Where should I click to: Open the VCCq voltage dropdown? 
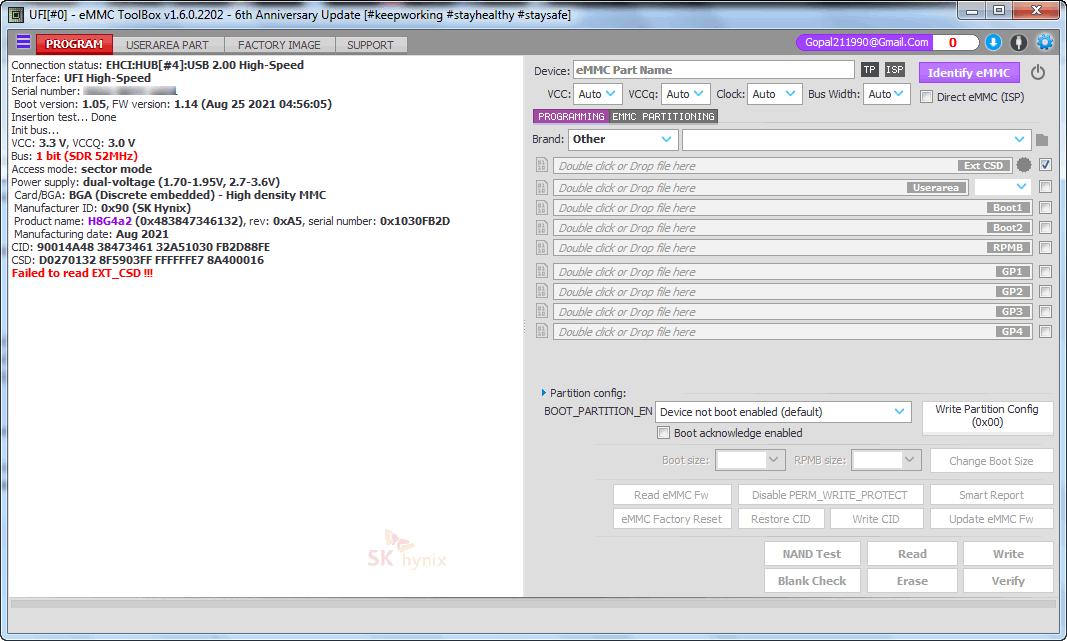pyautogui.click(x=686, y=94)
